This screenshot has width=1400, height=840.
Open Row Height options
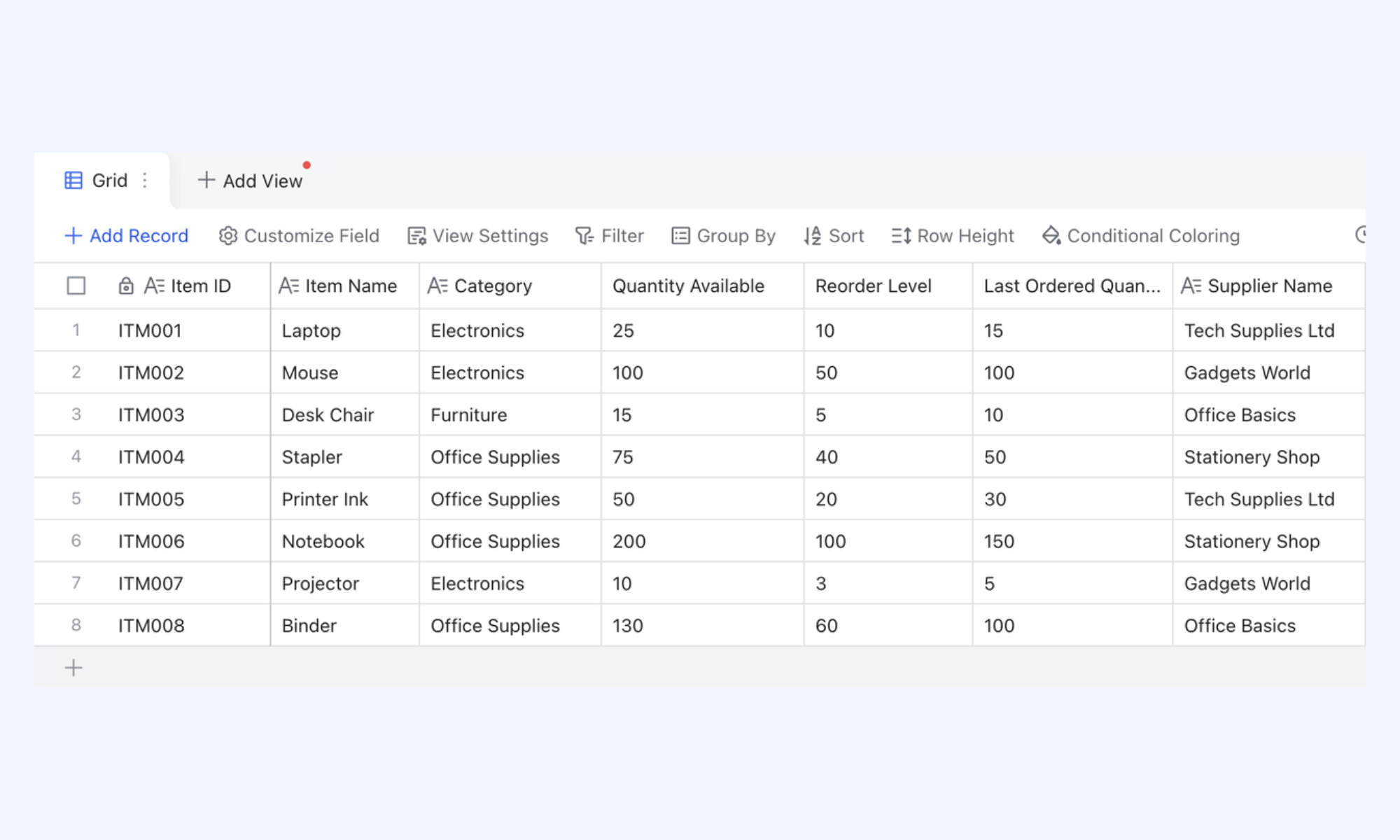[x=952, y=236]
